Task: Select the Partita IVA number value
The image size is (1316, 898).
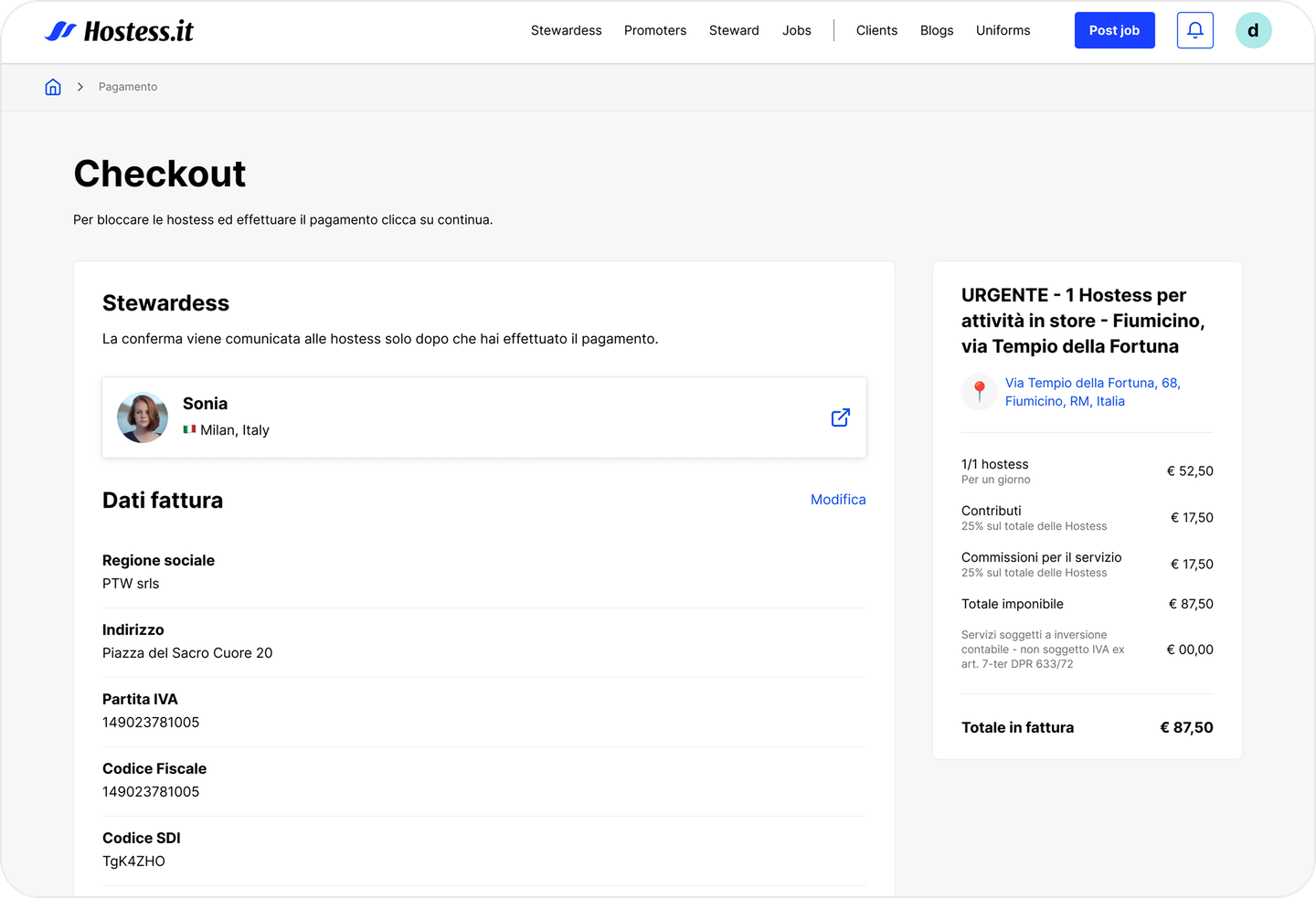Action: pos(151,723)
